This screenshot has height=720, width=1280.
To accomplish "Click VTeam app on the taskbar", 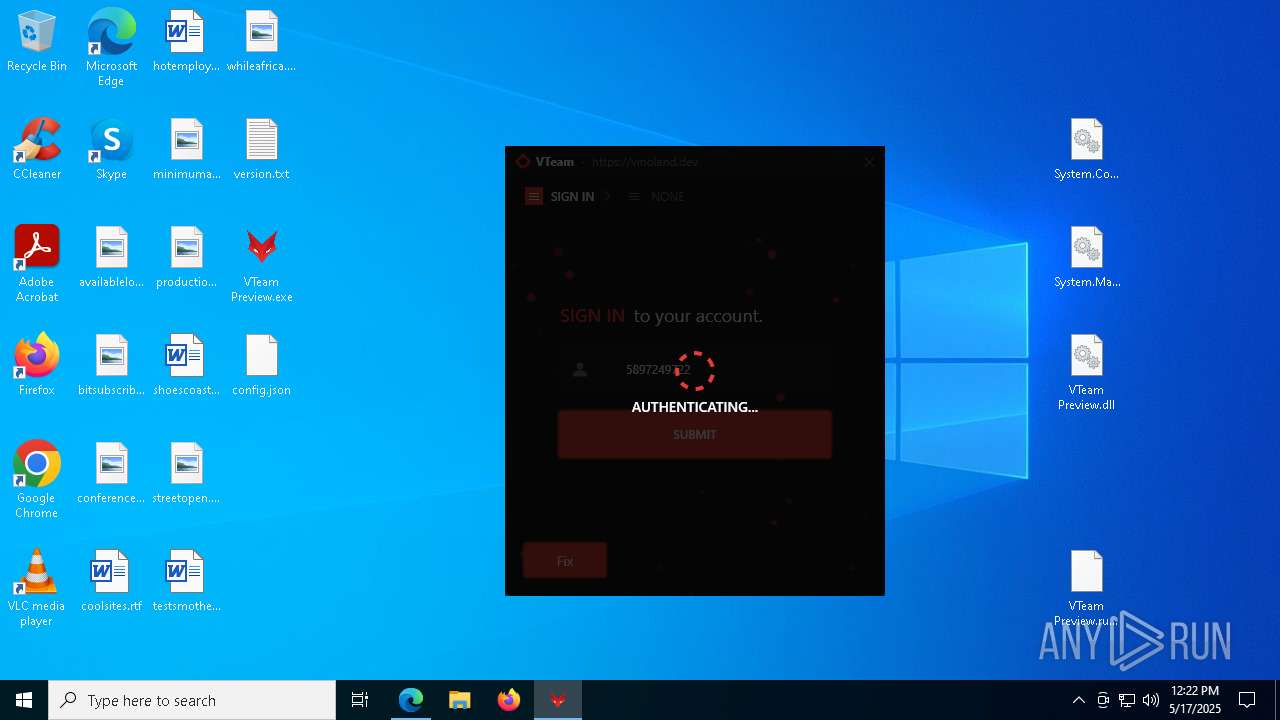I will 558,700.
